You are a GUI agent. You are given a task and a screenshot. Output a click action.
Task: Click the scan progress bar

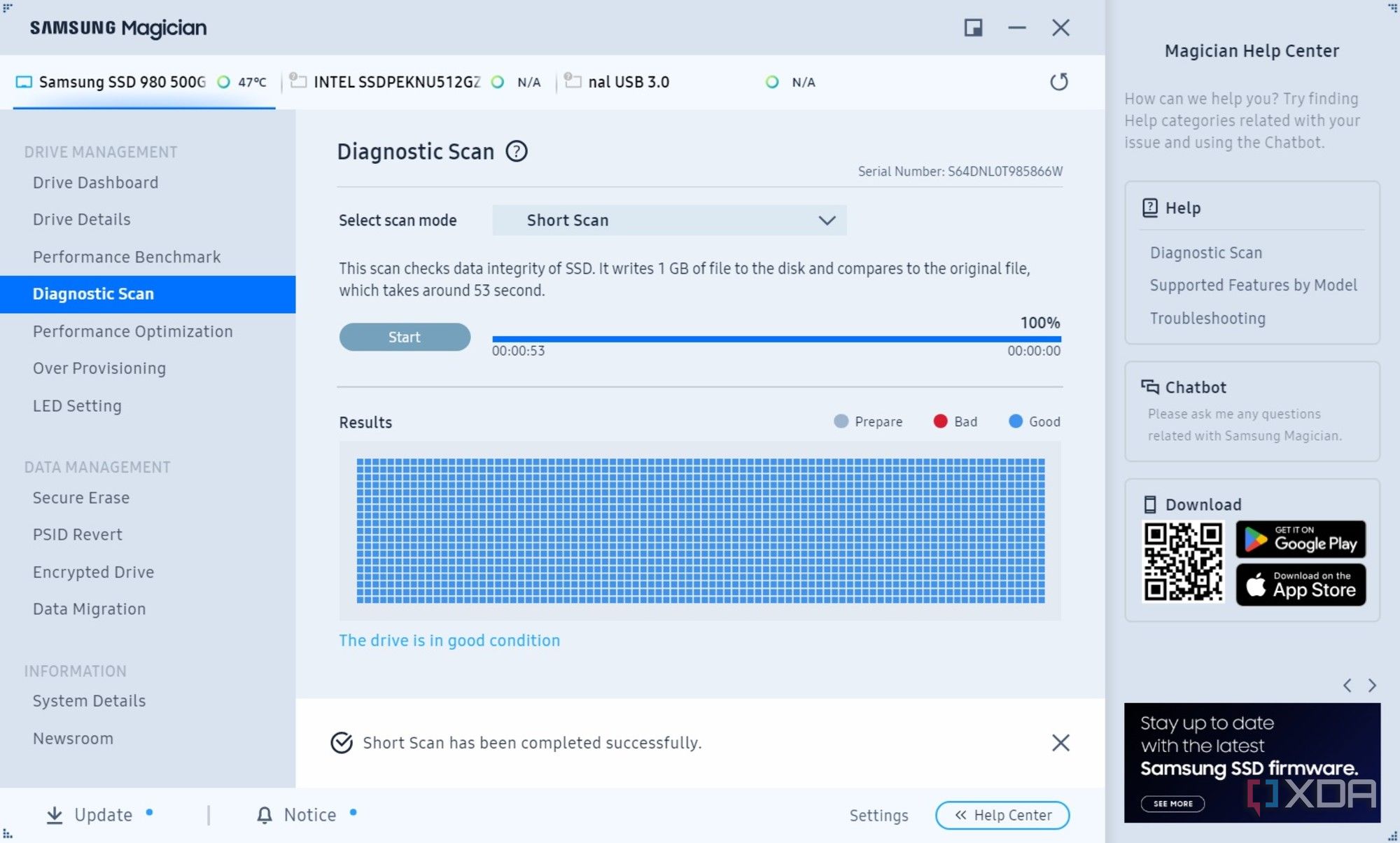tap(776, 339)
